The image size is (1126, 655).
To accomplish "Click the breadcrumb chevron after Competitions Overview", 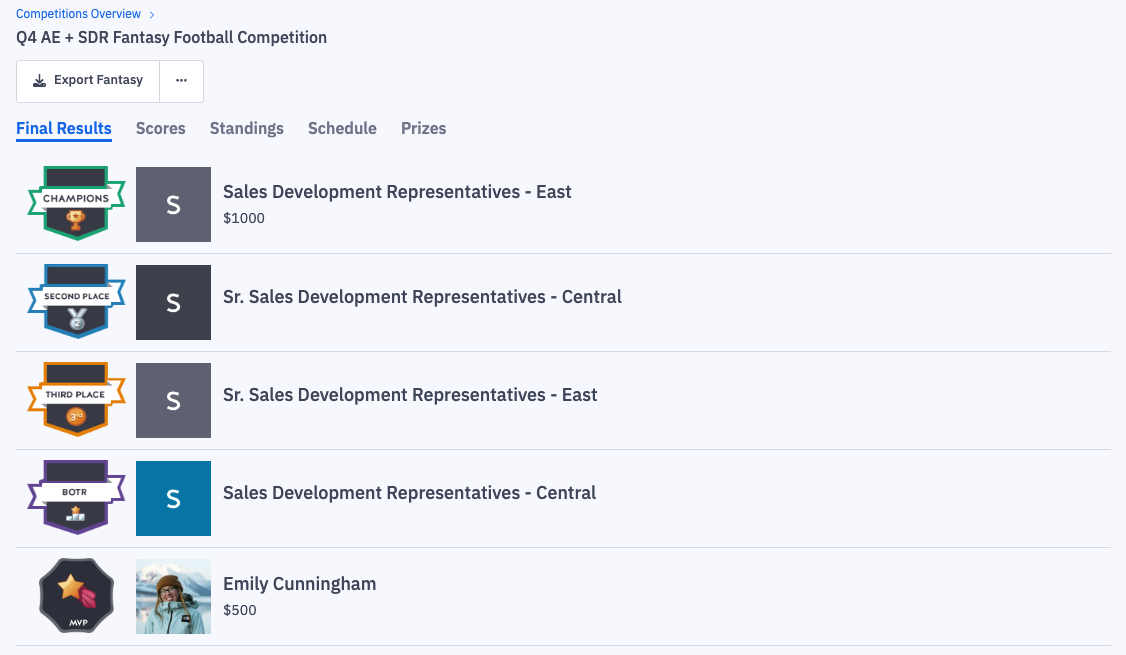I will (151, 14).
